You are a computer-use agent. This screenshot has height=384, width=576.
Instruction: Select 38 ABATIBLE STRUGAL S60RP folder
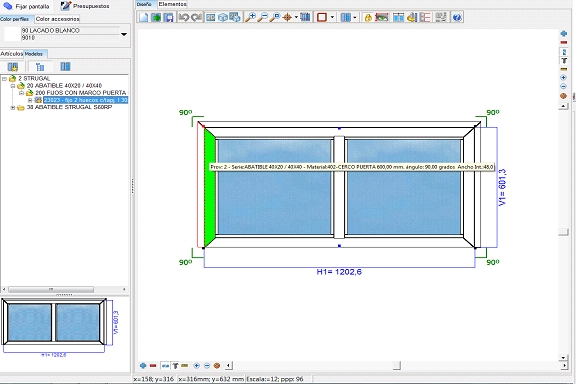click(x=69, y=107)
